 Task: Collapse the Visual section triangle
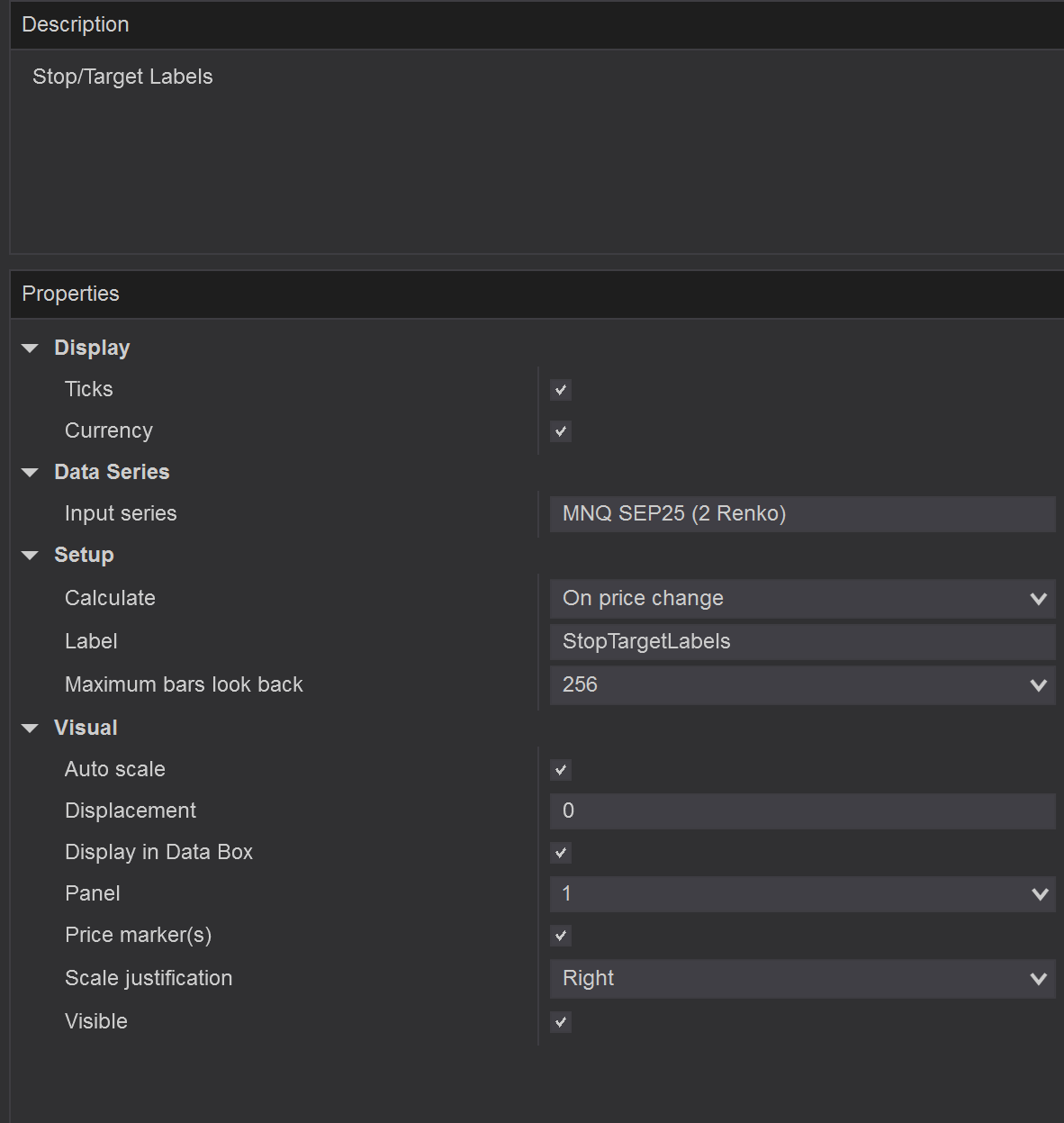(x=30, y=729)
